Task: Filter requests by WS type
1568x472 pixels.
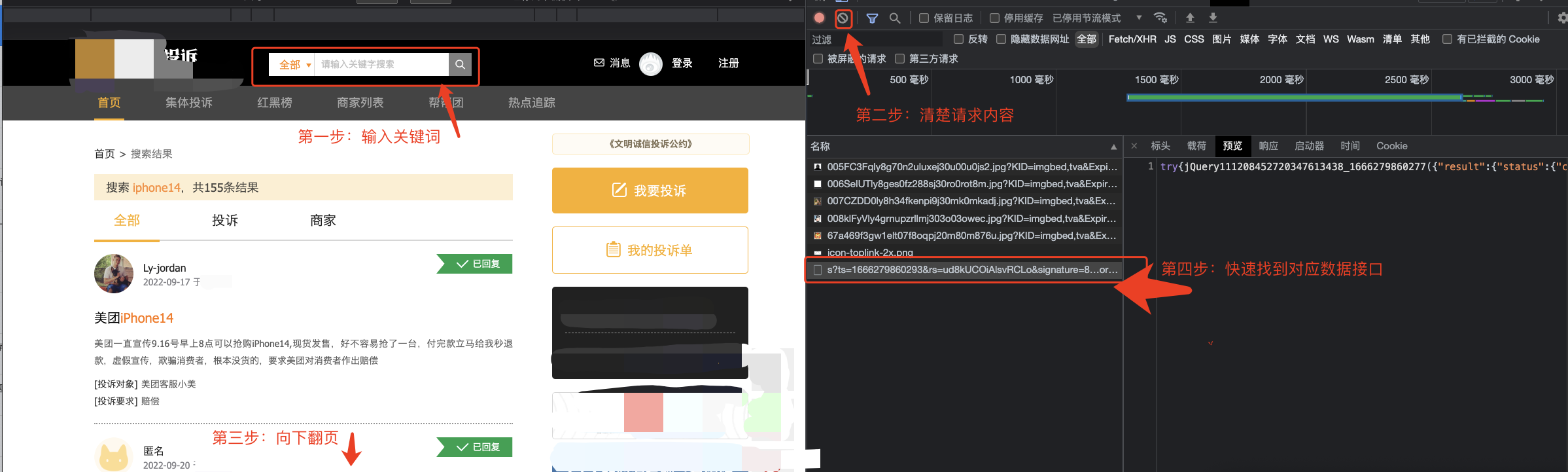Action: click(x=1331, y=39)
